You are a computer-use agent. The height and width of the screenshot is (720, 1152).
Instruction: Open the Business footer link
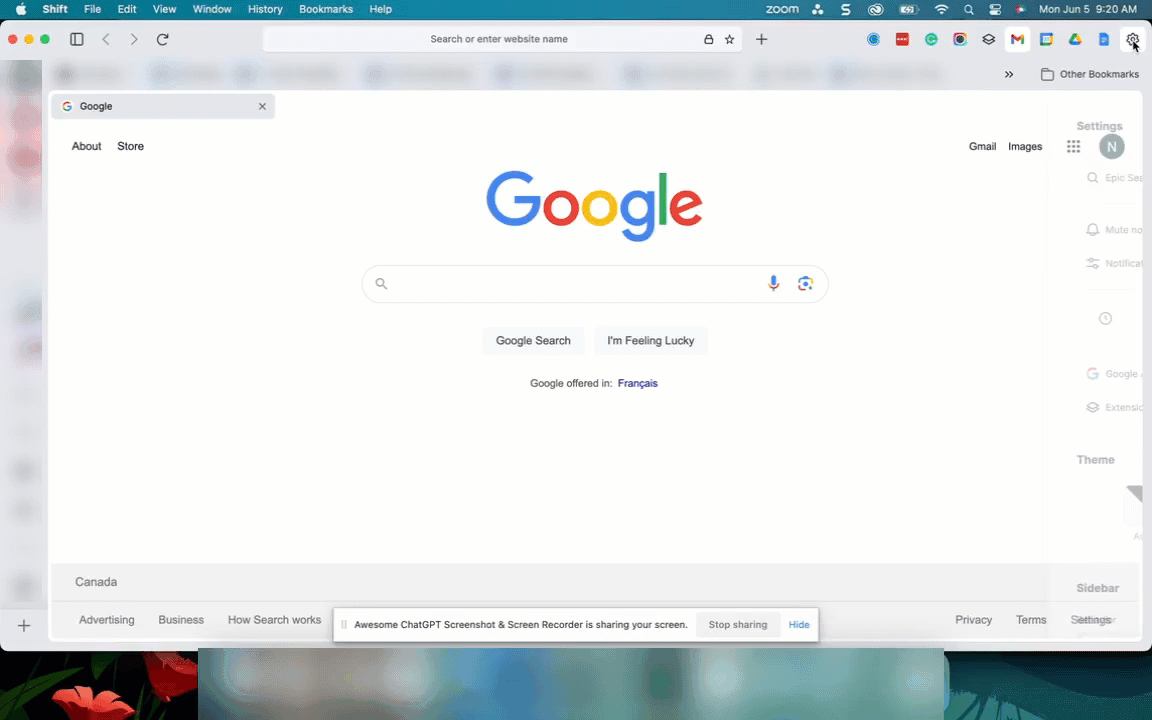pos(181,620)
